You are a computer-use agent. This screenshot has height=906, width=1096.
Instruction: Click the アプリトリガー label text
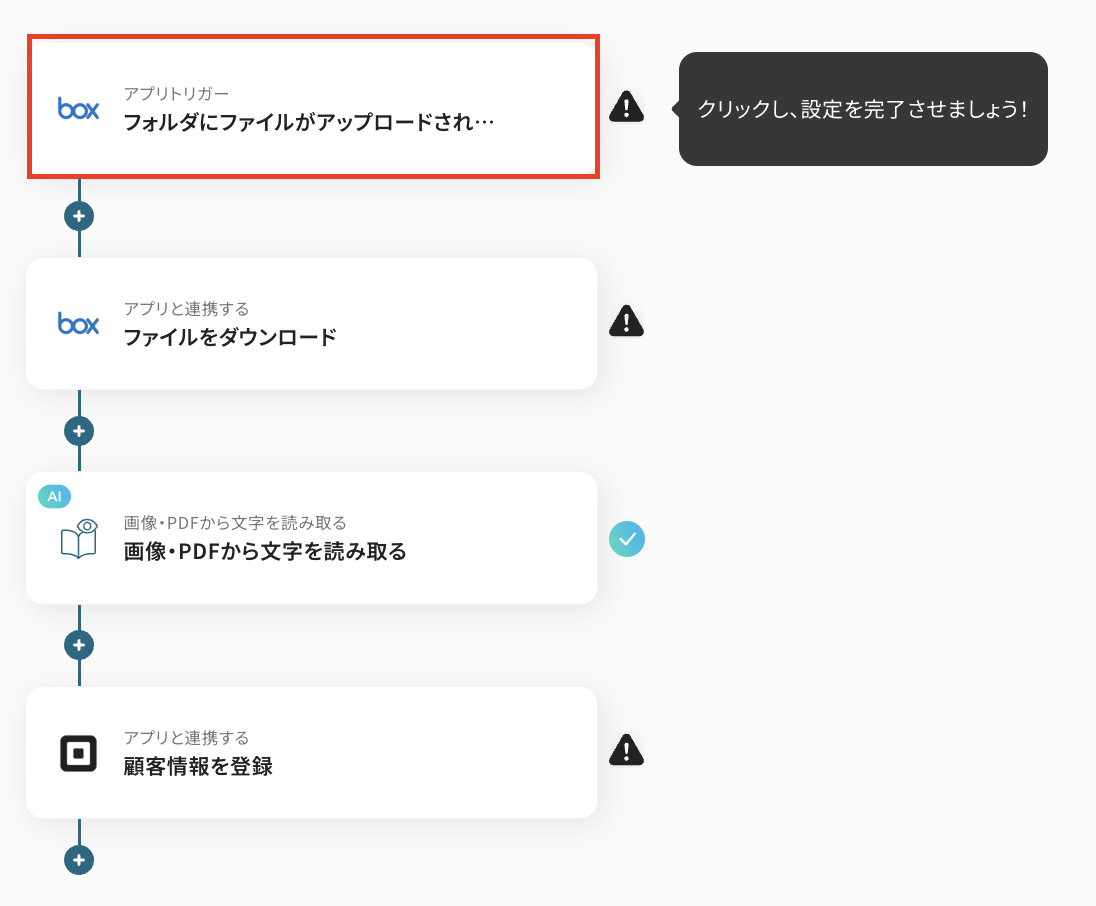tap(176, 94)
